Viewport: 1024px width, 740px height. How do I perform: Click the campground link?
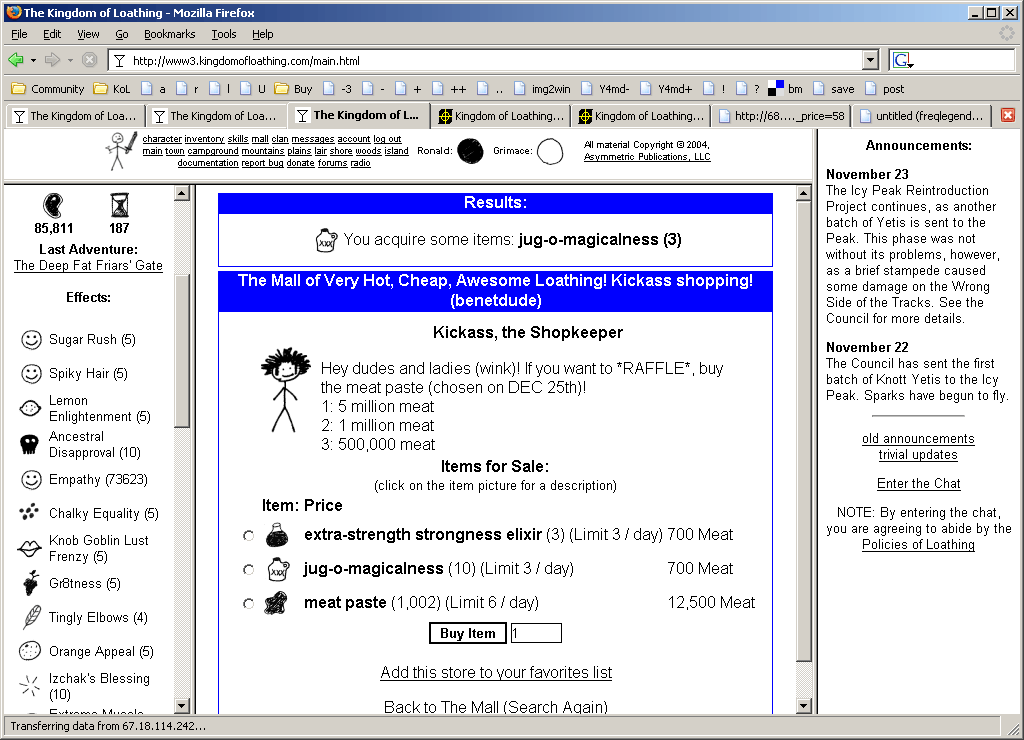pos(213,151)
